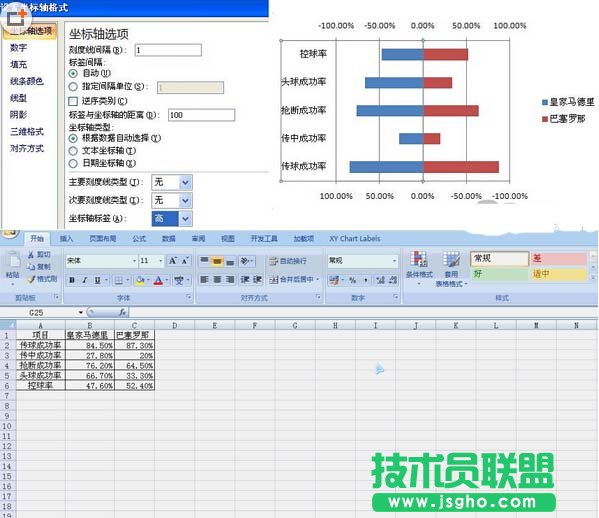Increase font size with large A

click(x=173, y=261)
